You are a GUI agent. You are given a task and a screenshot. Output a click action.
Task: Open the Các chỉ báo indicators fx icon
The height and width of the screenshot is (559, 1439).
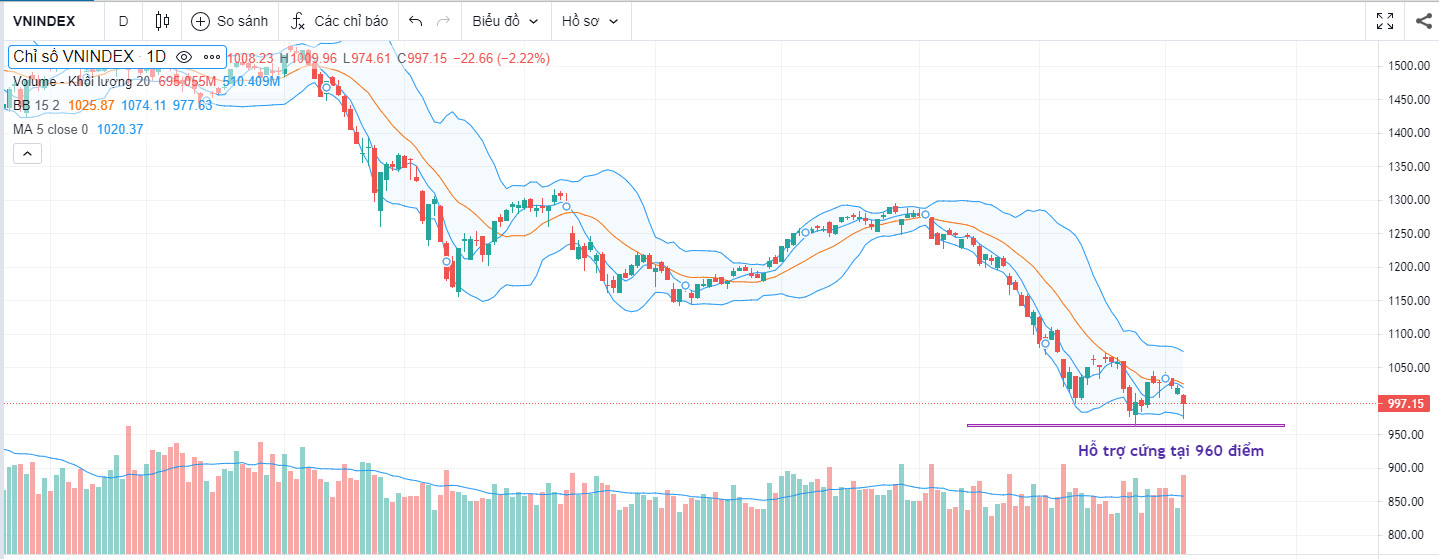298,21
